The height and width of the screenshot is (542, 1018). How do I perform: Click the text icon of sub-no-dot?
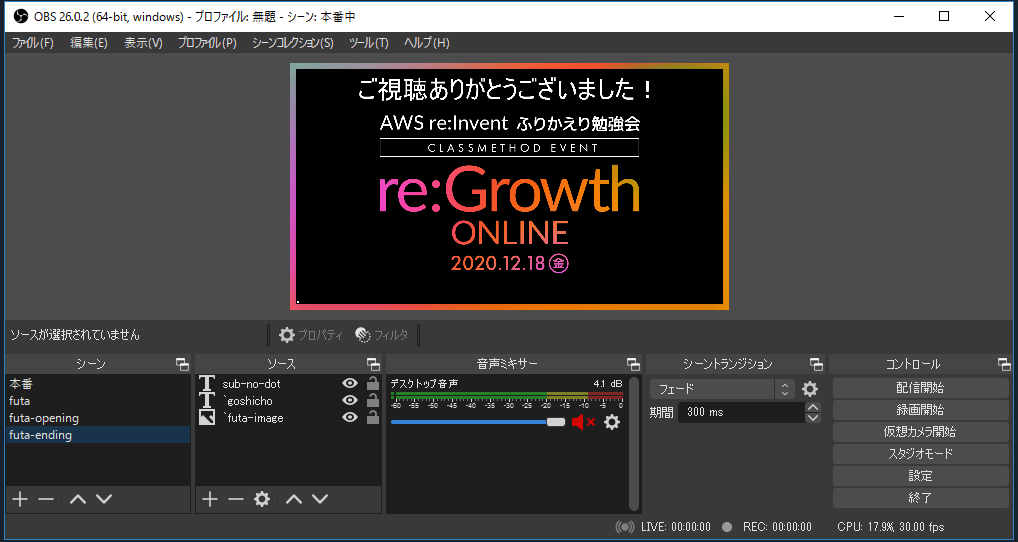point(207,384)
